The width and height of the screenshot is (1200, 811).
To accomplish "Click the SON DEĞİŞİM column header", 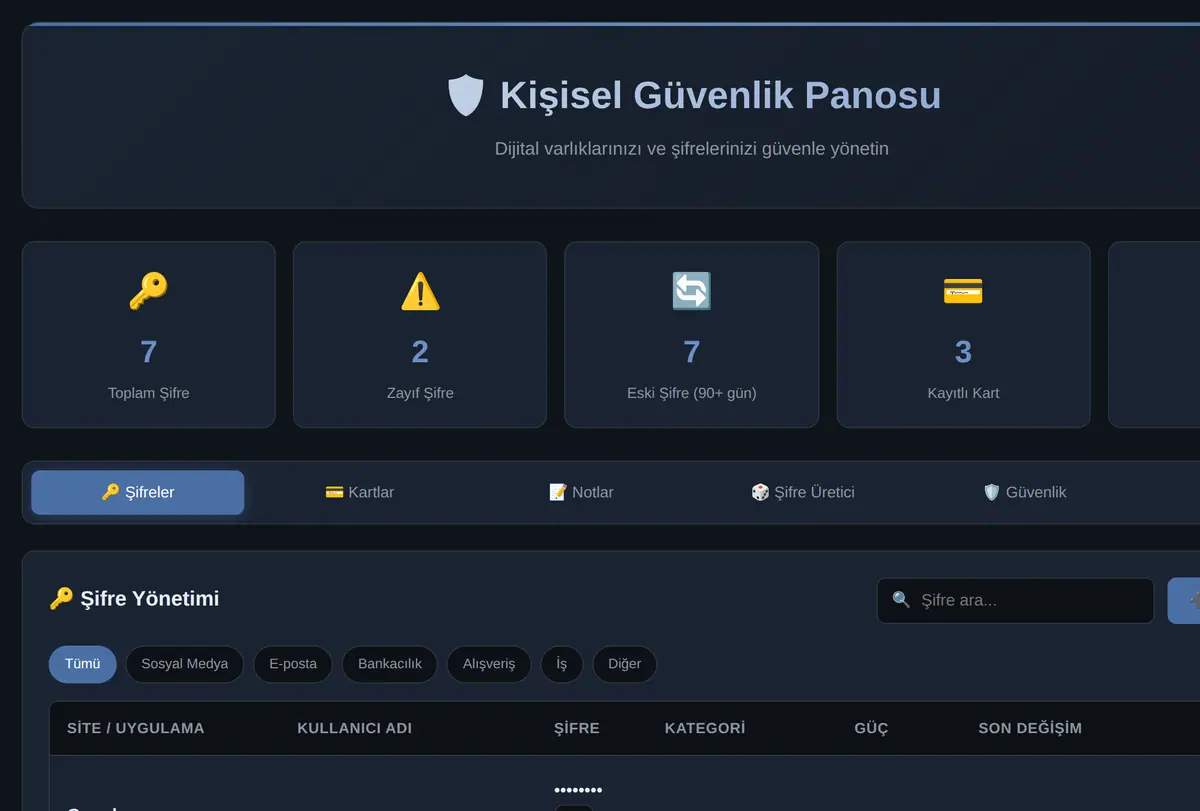I will [1030, 728].
